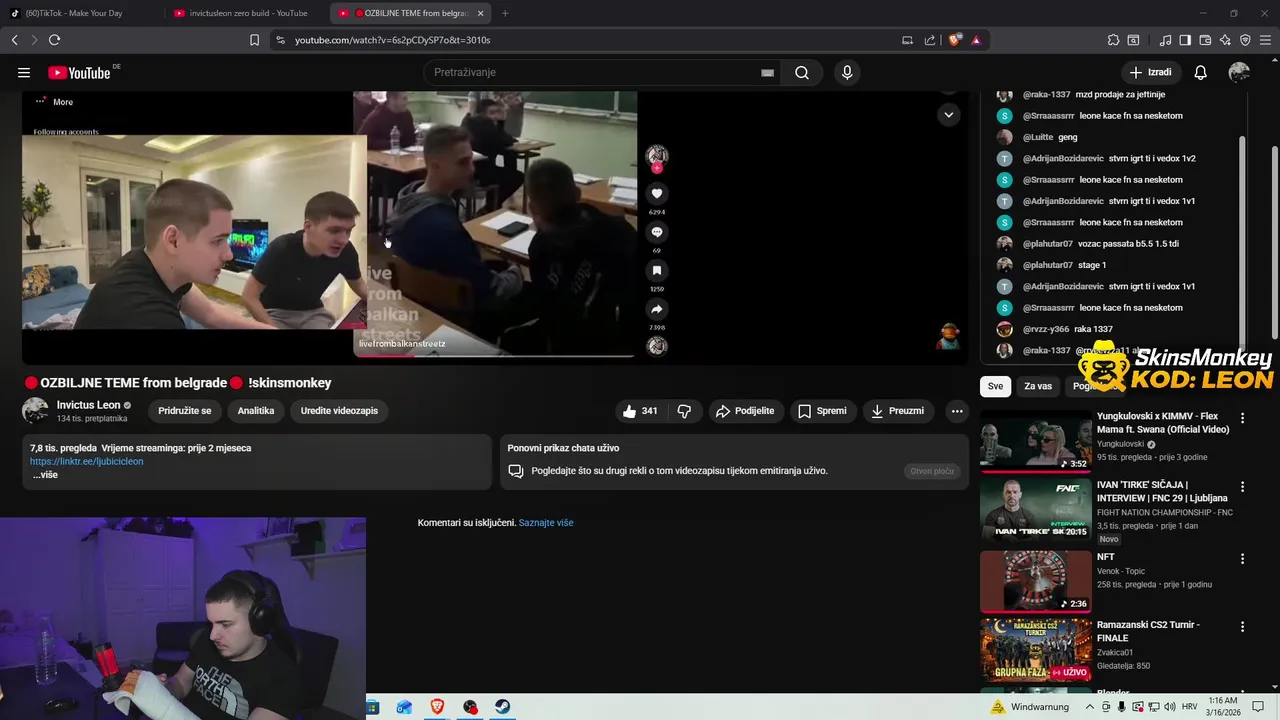Save video with Spremi
Image resolution: width=1280 pixels, height=720 pixels.
coord(822,411)
